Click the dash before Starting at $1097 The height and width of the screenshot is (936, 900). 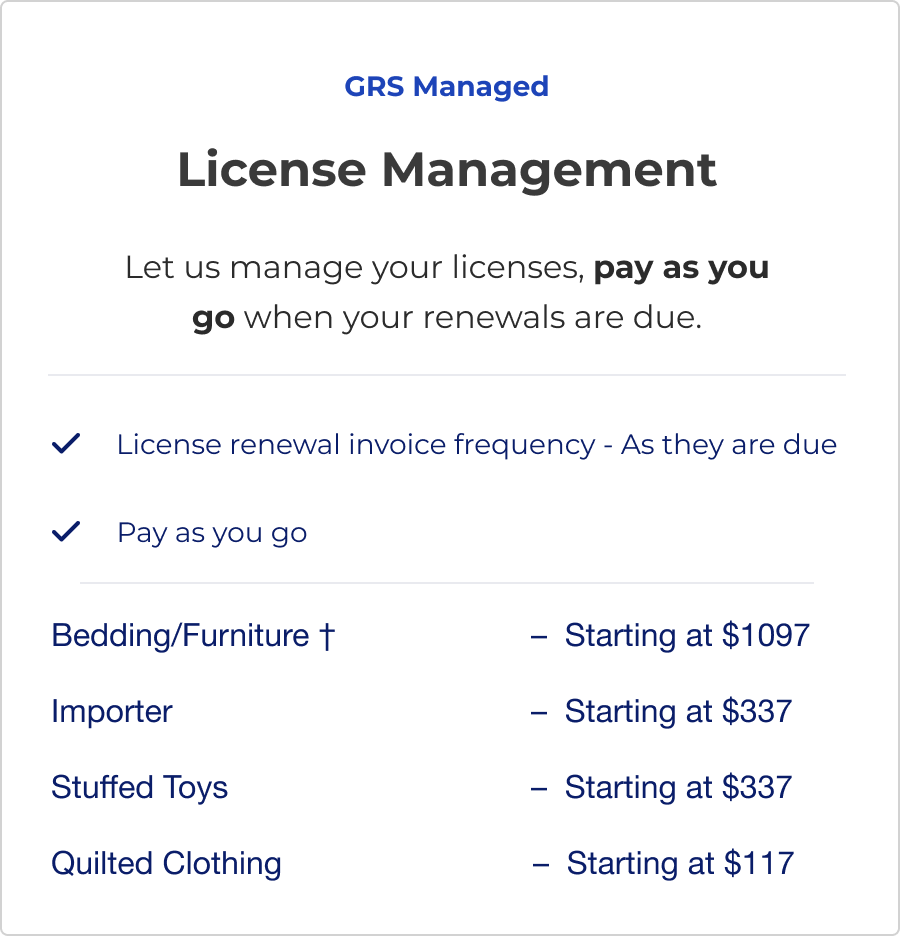click(x=539, y=636)
